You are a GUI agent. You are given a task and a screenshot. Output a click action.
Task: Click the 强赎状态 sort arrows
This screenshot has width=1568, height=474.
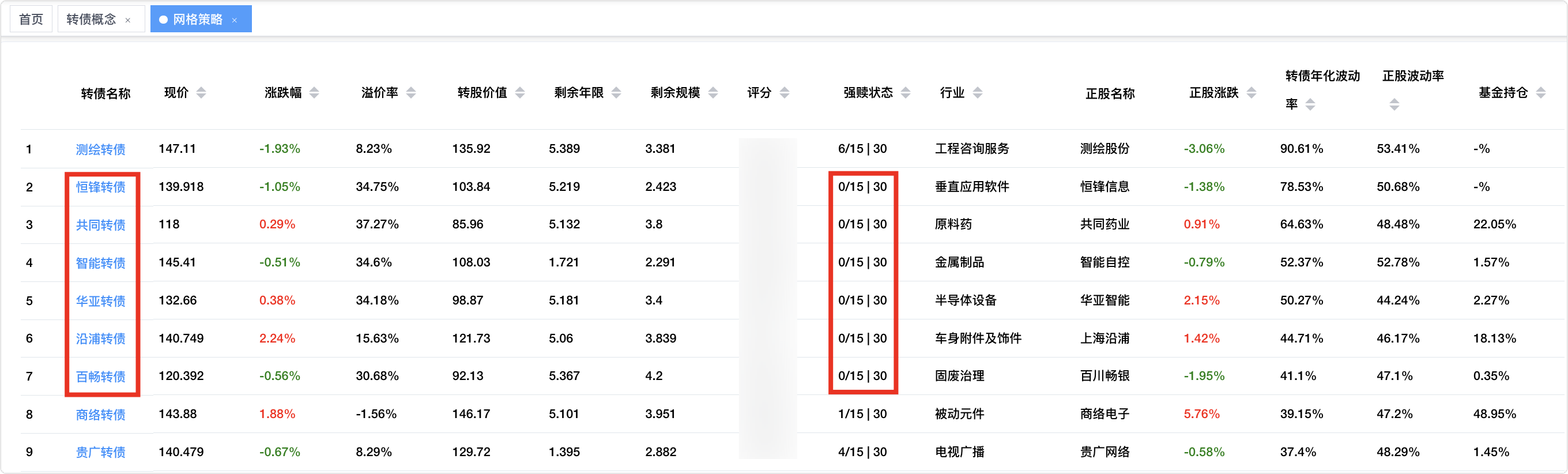906,93
